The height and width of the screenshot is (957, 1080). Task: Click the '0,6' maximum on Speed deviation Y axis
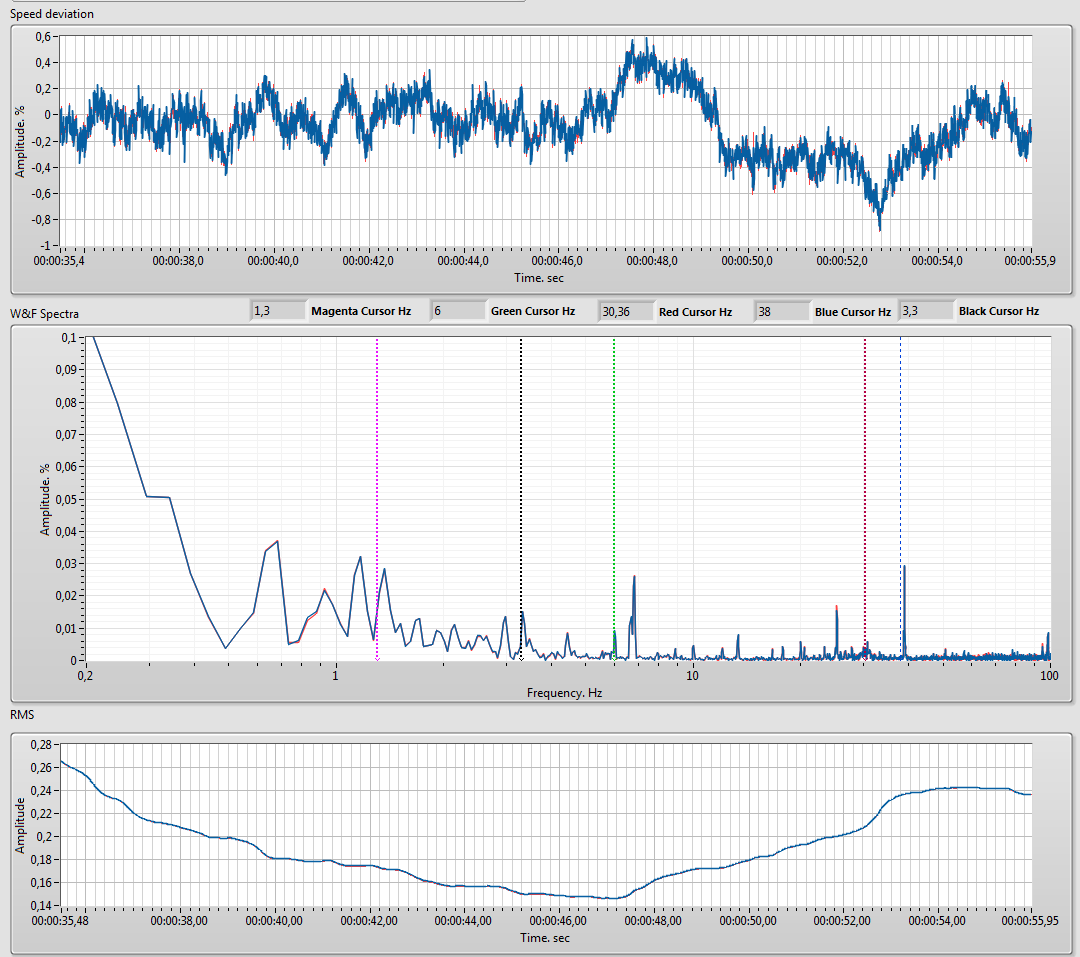(43, 37)
